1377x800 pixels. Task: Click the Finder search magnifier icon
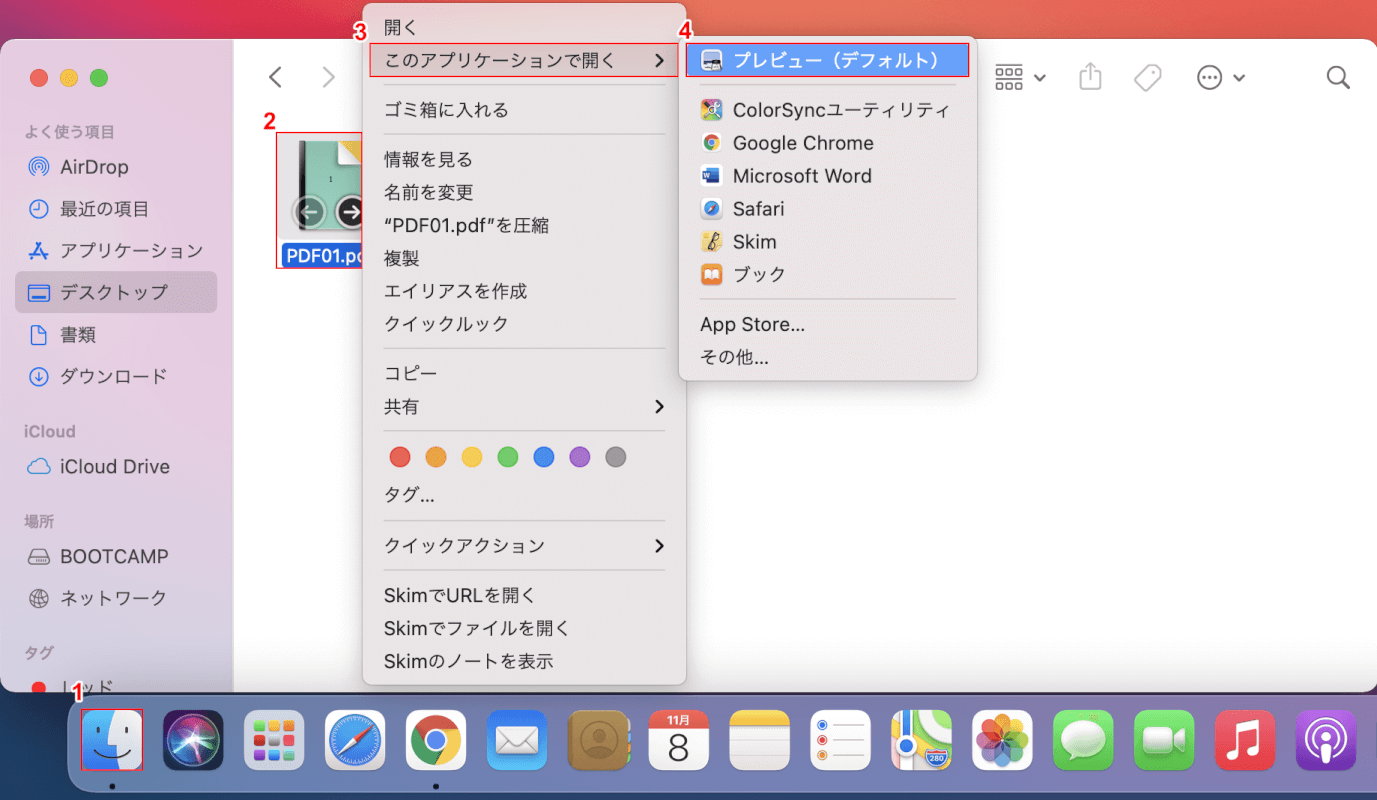click(1338, 77)
